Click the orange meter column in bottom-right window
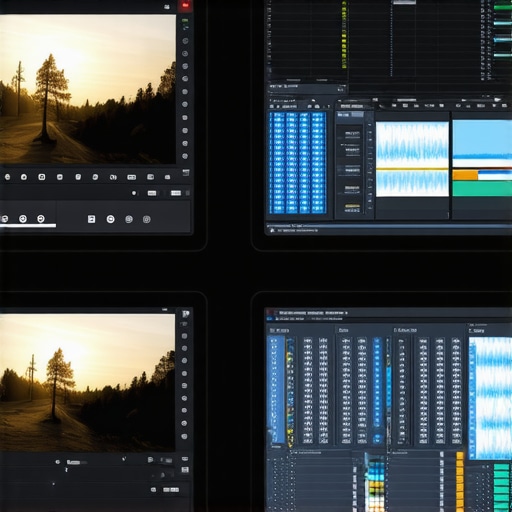 [x=460, y=482]
